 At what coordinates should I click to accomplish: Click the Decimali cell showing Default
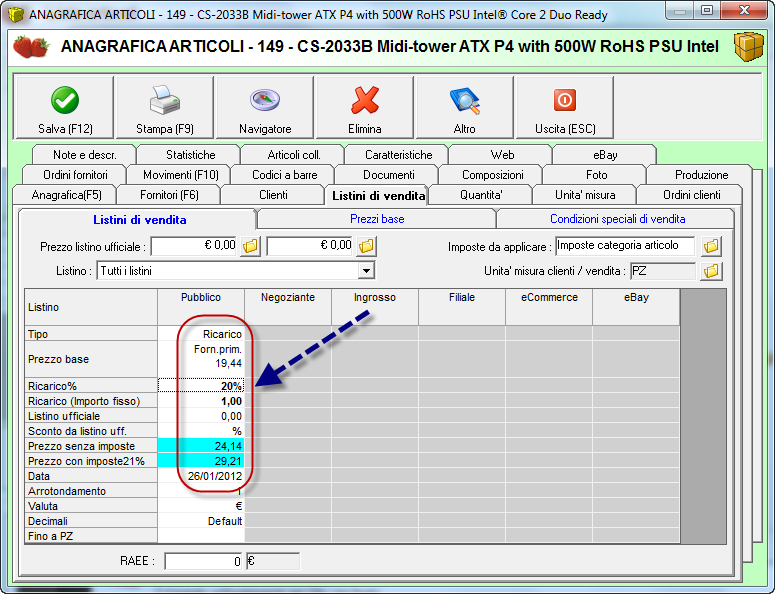(201, 521)
